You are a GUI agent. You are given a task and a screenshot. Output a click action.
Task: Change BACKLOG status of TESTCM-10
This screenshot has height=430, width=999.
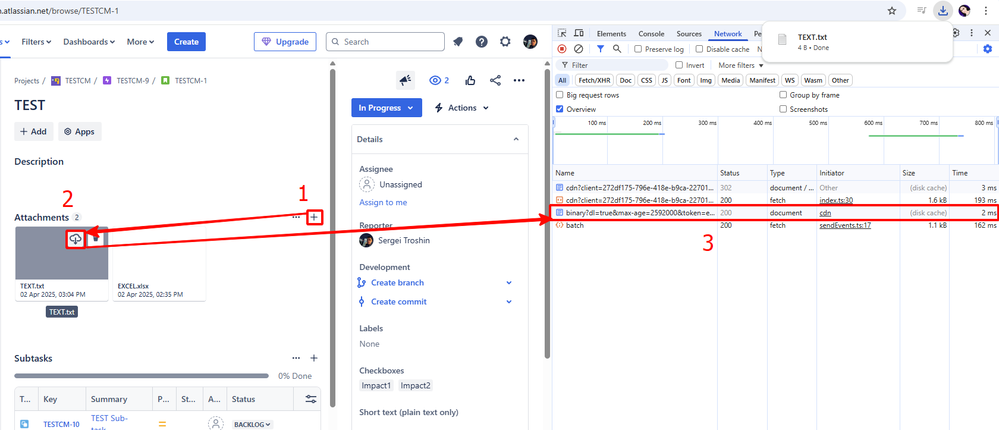click(252, 424)
